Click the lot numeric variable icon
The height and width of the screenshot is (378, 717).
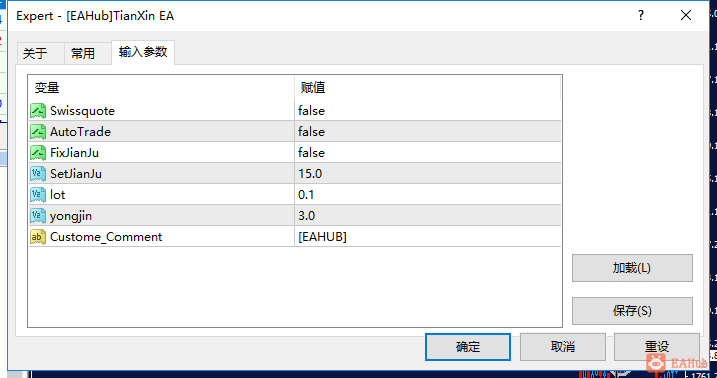point(38,195)
